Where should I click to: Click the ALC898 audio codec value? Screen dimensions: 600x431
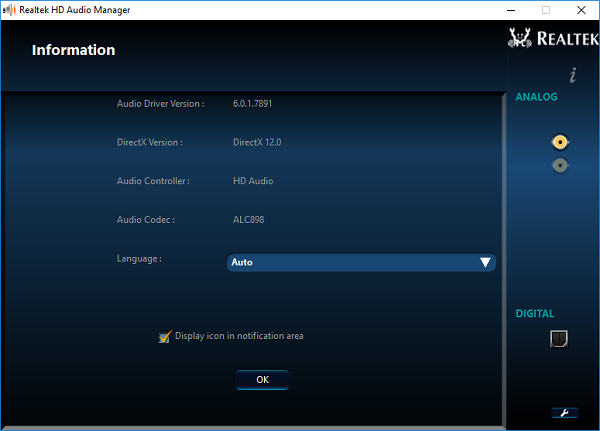click(x=249, y=219)
